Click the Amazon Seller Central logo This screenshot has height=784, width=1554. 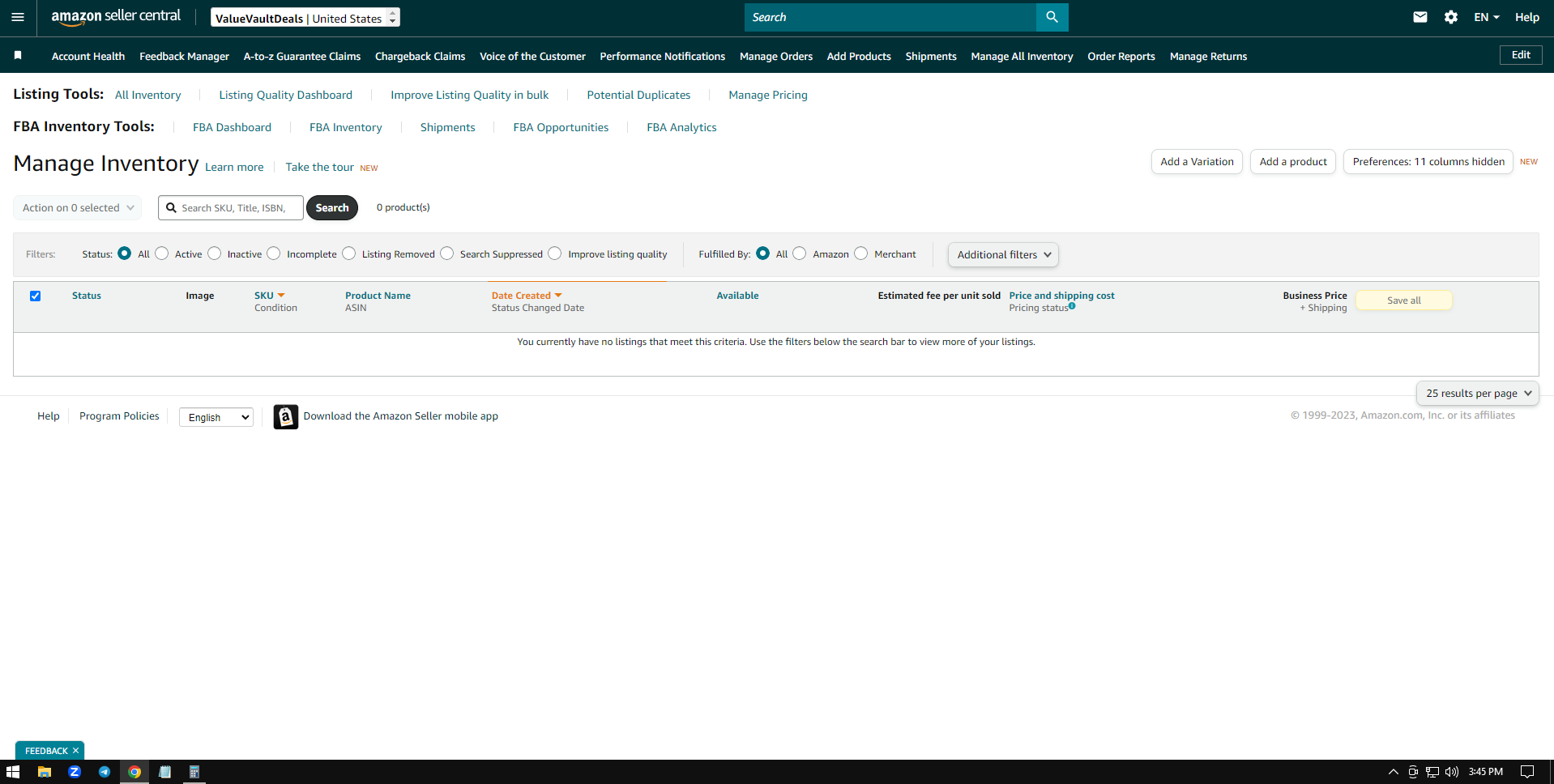[116, 17]
